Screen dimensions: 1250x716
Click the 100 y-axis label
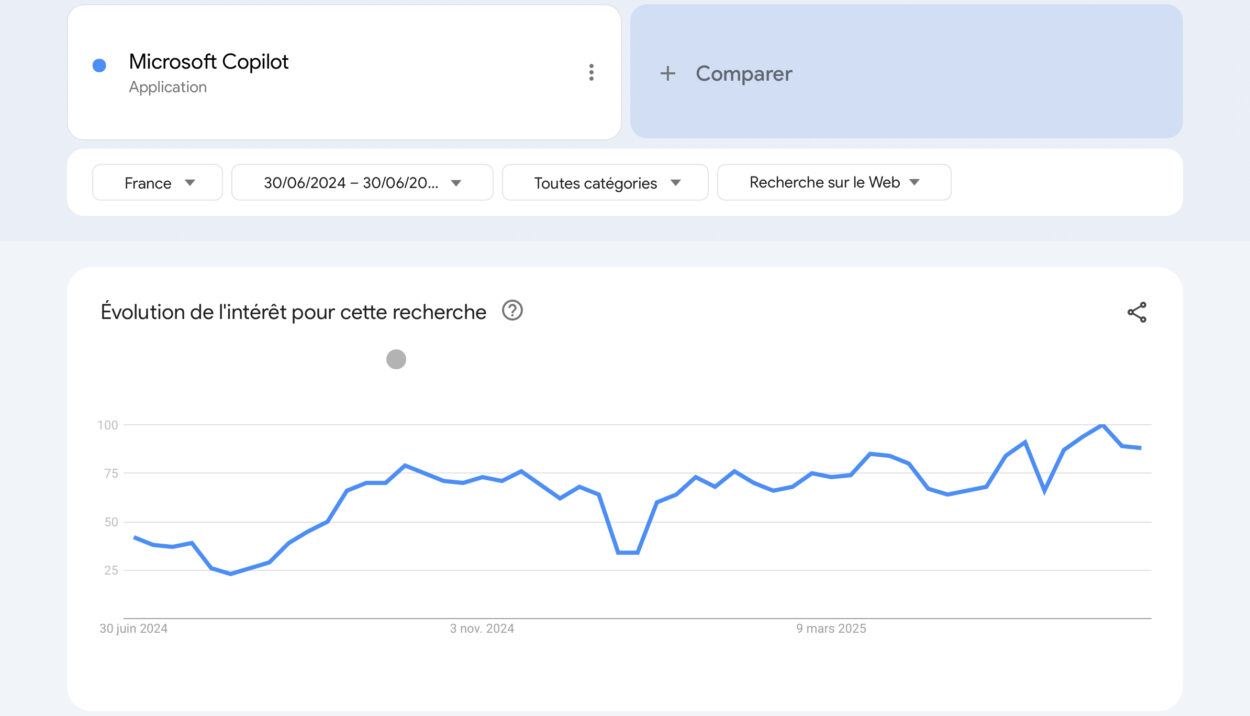point(108,425)
